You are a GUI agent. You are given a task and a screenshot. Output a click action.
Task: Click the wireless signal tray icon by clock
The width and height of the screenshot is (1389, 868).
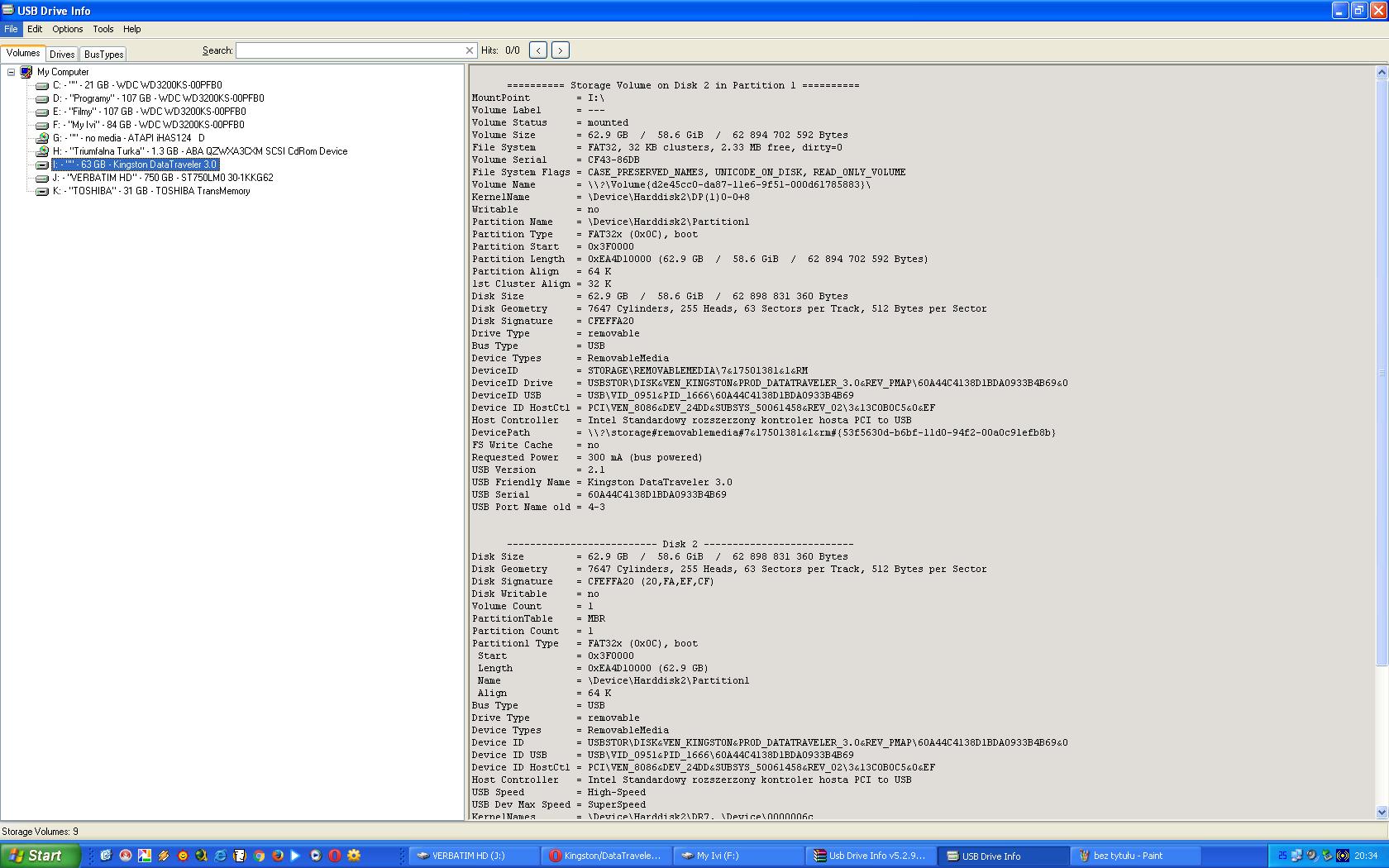1343,856
